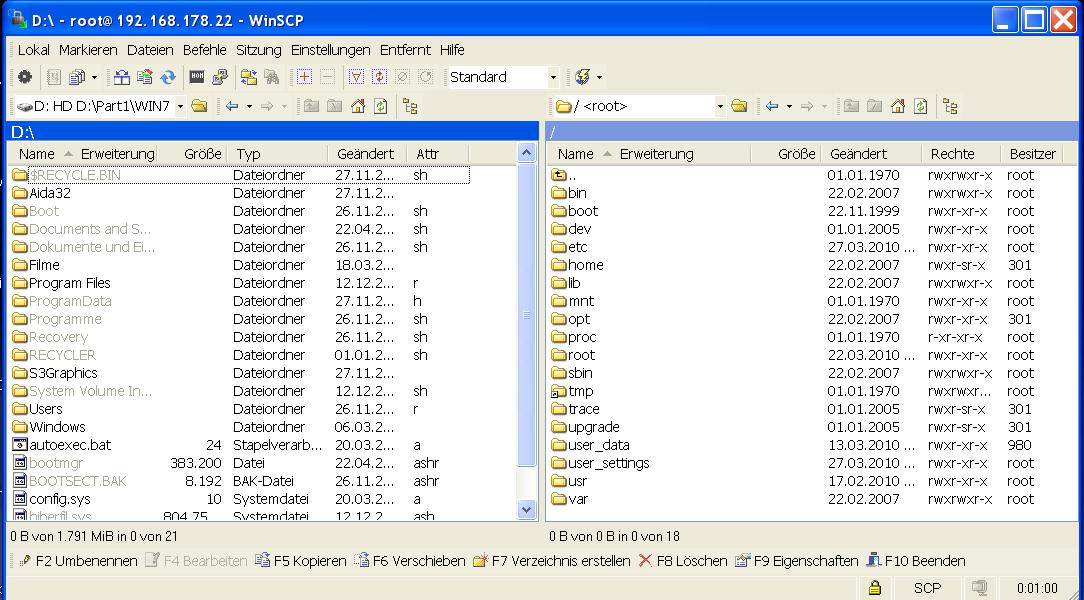The width and height of the screenshot is (1084, 600).
Task: Open the Dateien menu
Action: [x=150, y=50]
